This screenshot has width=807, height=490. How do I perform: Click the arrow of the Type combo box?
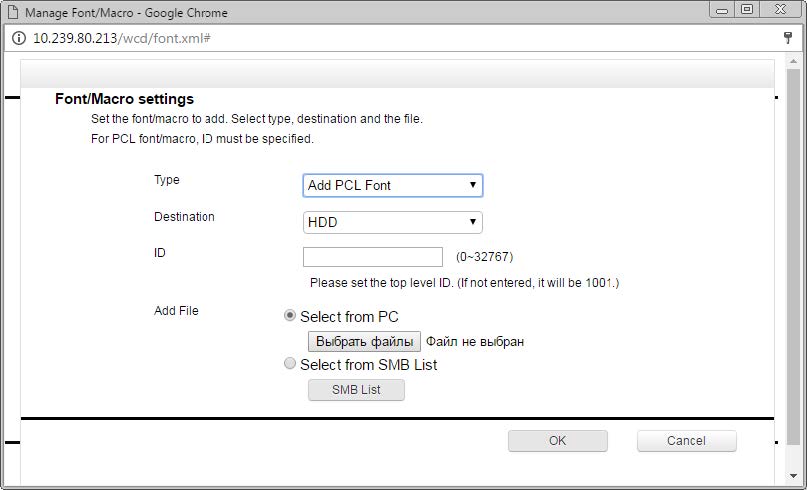[472, 185]
